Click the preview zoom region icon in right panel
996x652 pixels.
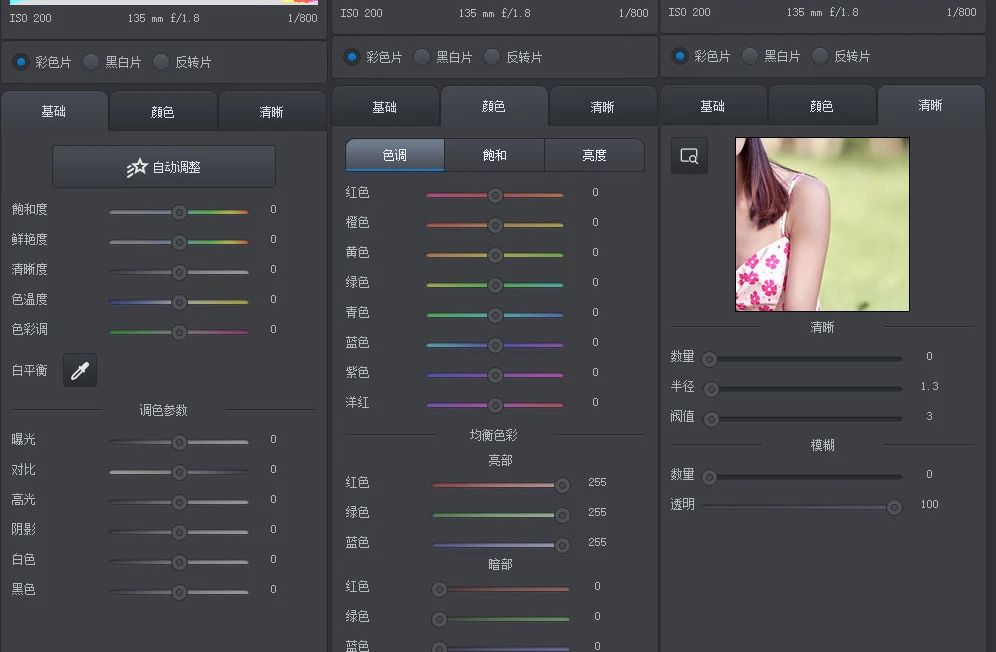click(x=689, y=156)
